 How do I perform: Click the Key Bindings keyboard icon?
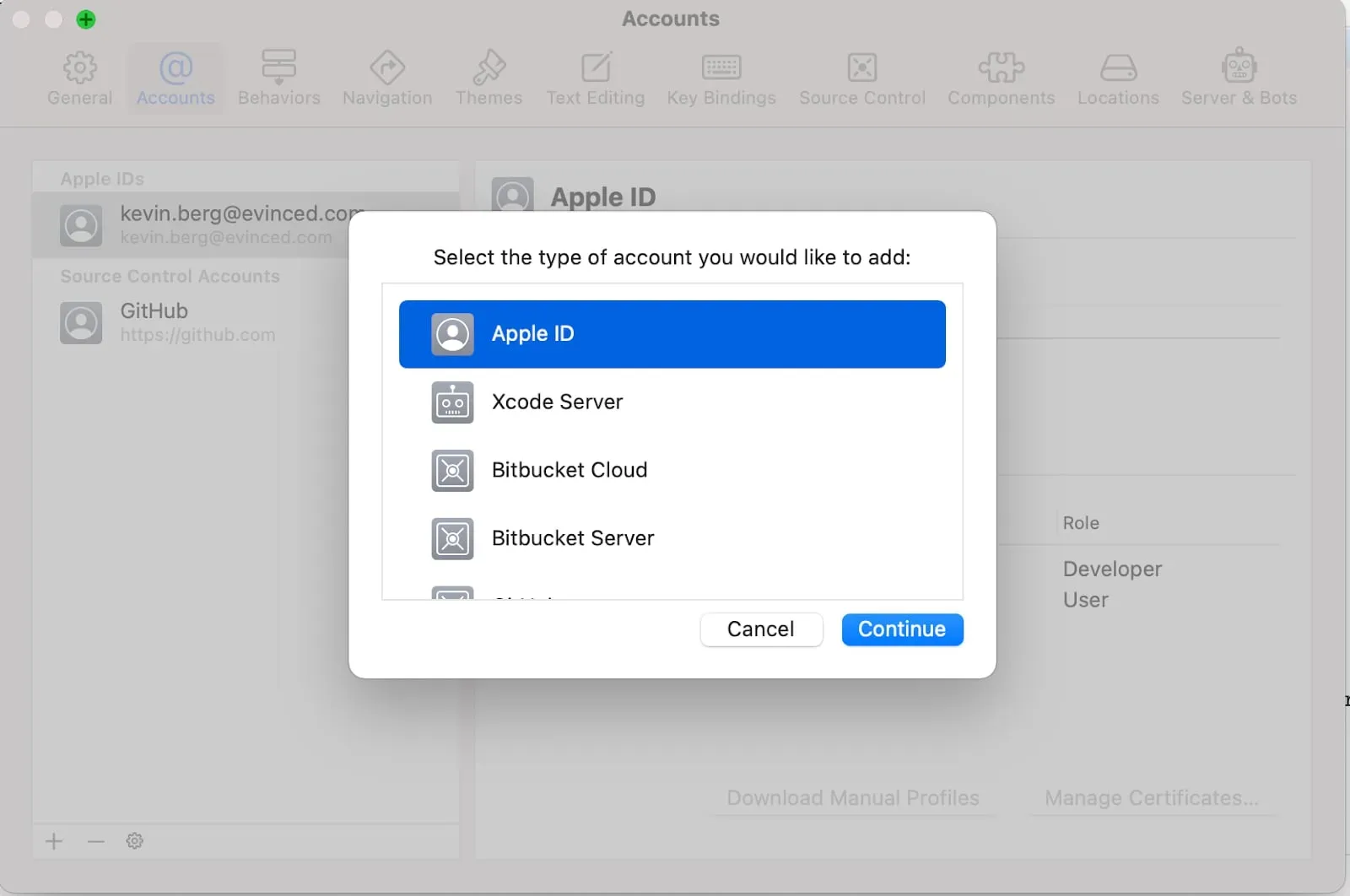[721, 67]
